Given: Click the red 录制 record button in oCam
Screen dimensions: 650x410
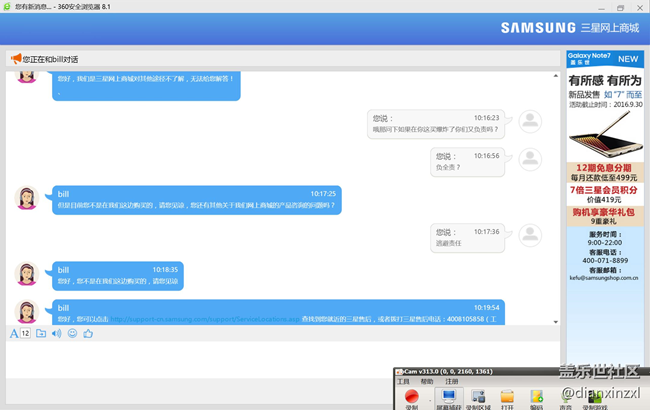Looking at the screenshot, I should point(412,397).
